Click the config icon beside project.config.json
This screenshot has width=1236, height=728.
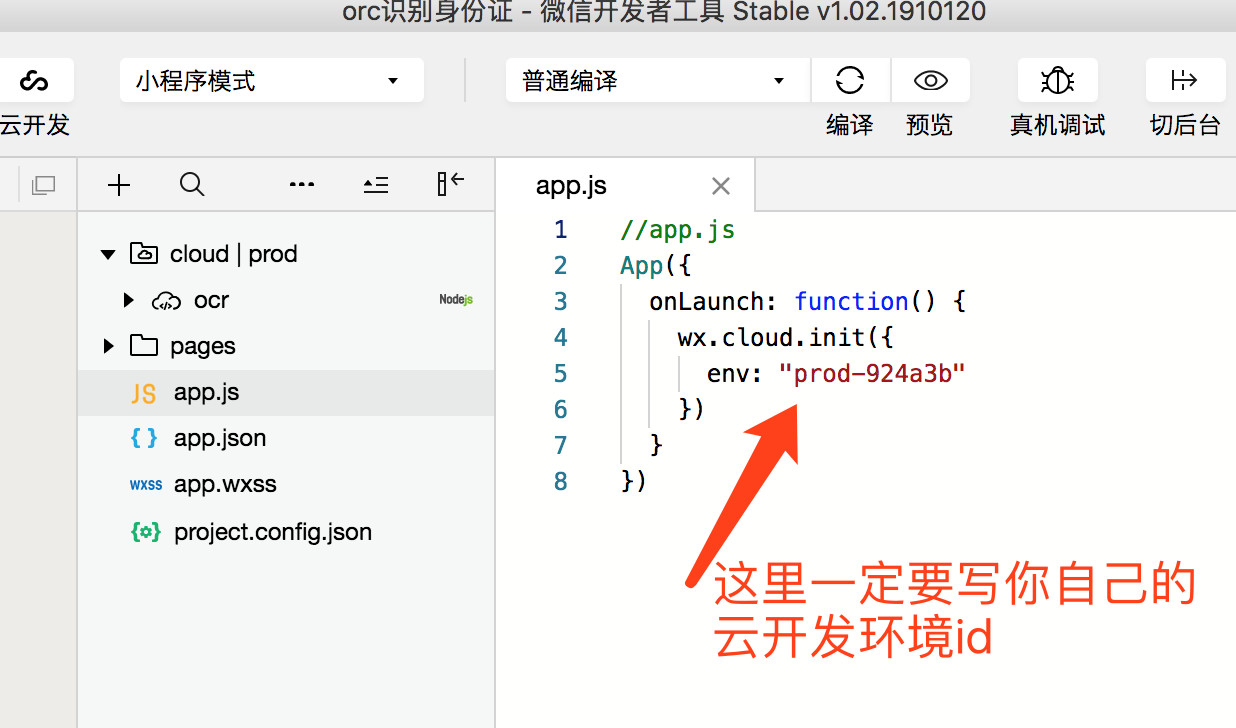(145, 532)
